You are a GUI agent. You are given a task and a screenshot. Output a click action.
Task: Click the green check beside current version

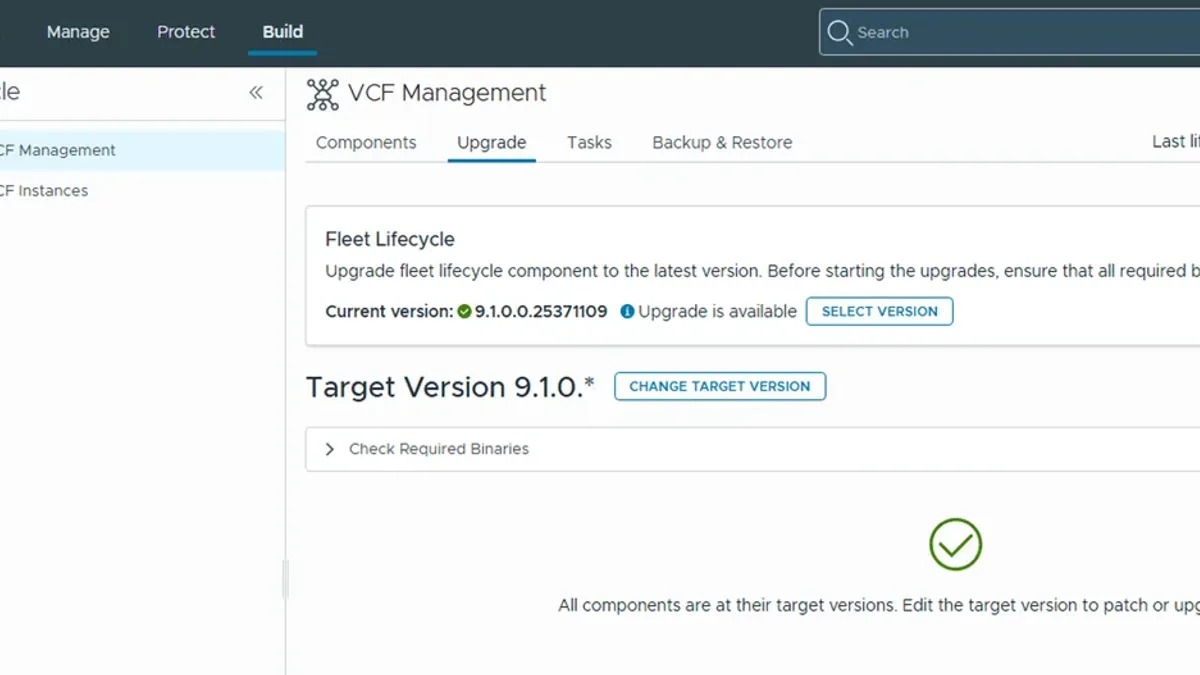464,311
